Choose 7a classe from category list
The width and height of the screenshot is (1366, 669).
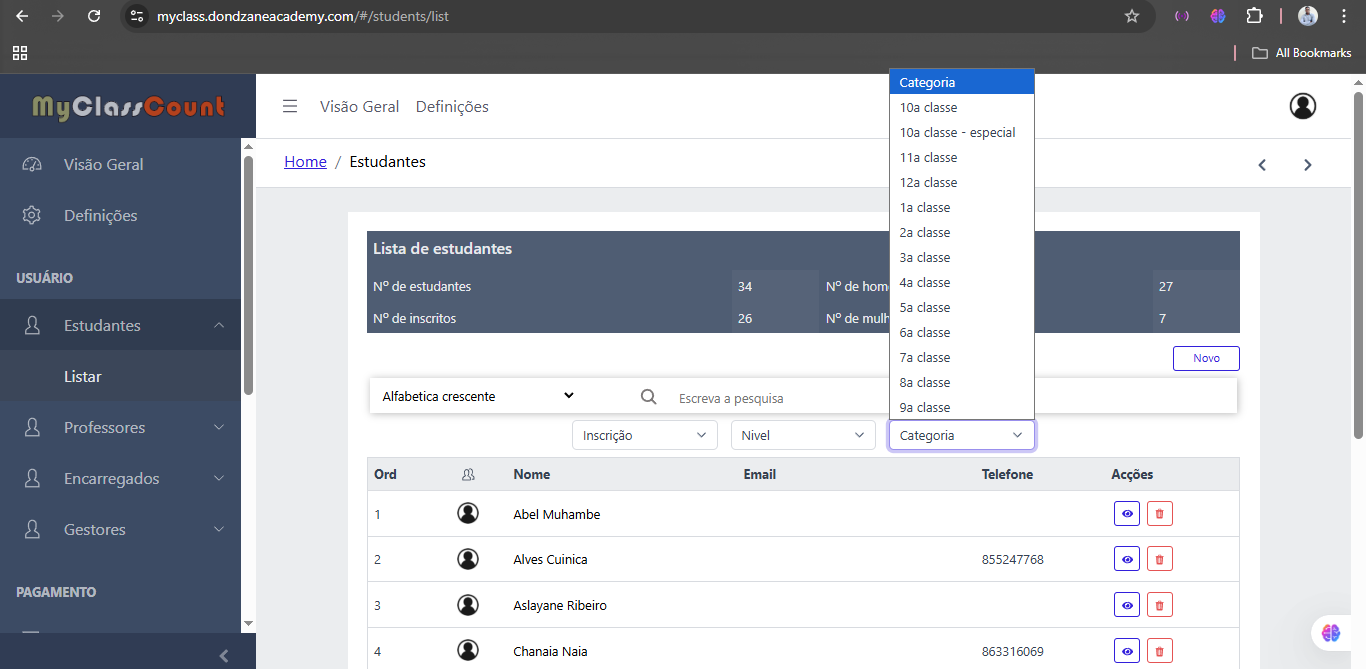[925, 358]
